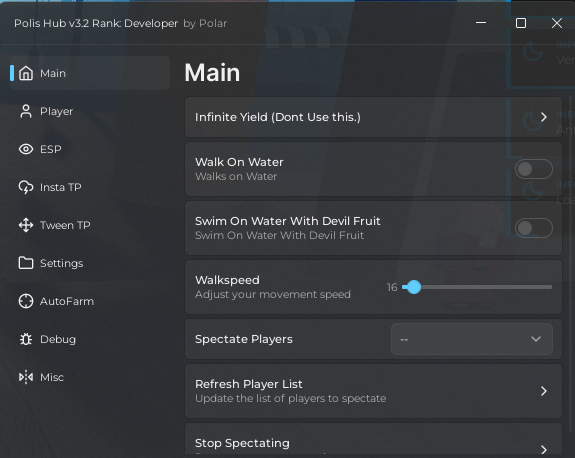The height and width of the screenshot is (458, 575).
Task: Open the Spectate Players dropdown
Action: point(472,339)
